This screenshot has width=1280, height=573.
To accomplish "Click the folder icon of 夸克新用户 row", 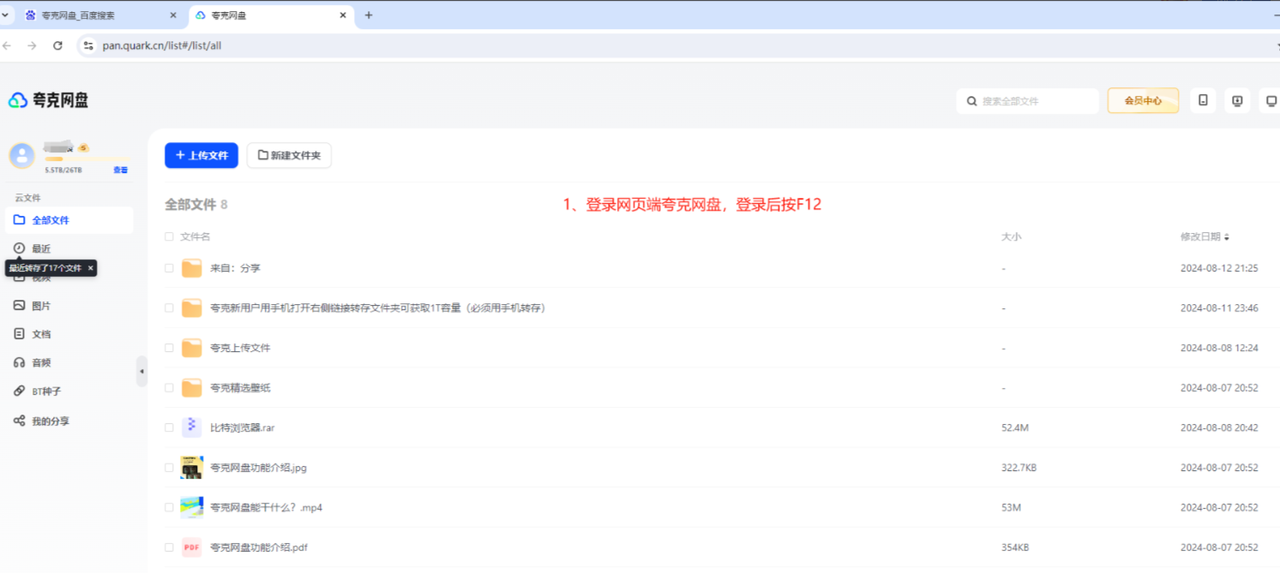I will coord(191,308).
